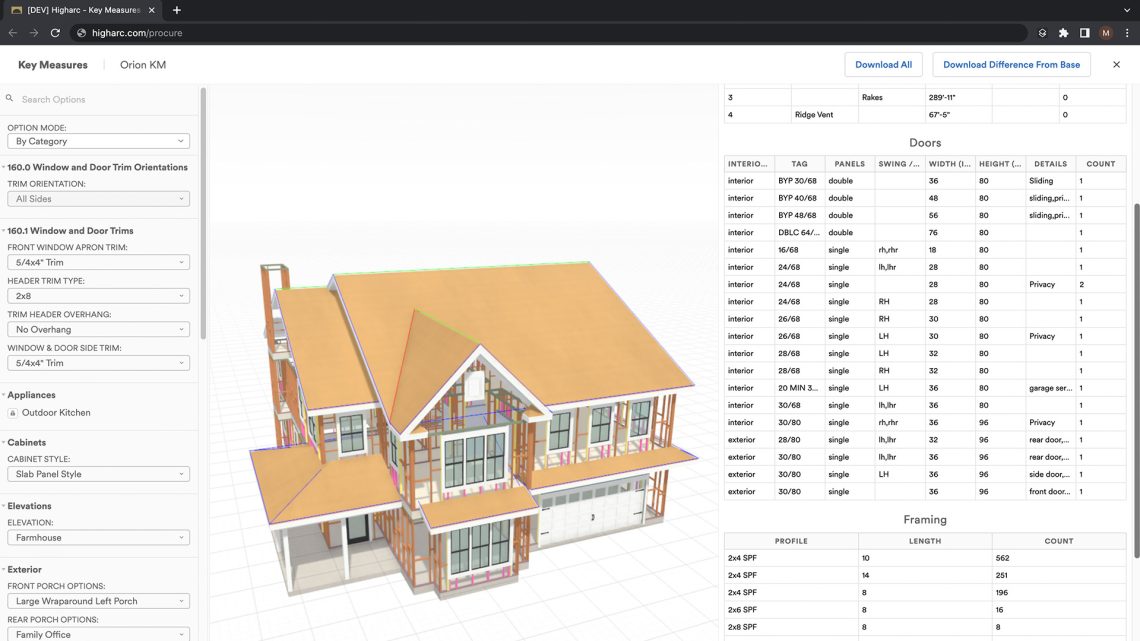Open the Header Trim Type dropdown
Viewport: 1140px width, 641px height.
coord(97,296)
